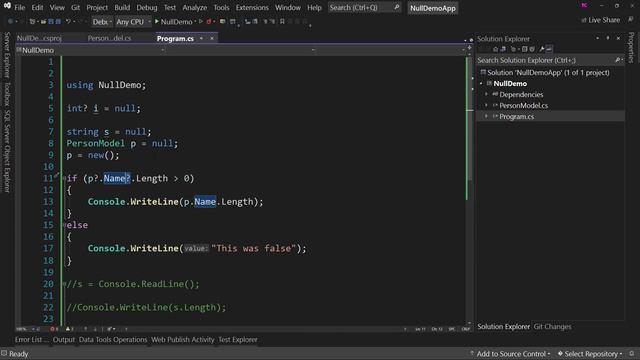Image resolution: width=640 pixels, height=360 pixels.
Task: Open the Web Publish Activity tab
Action: [182, 340]
